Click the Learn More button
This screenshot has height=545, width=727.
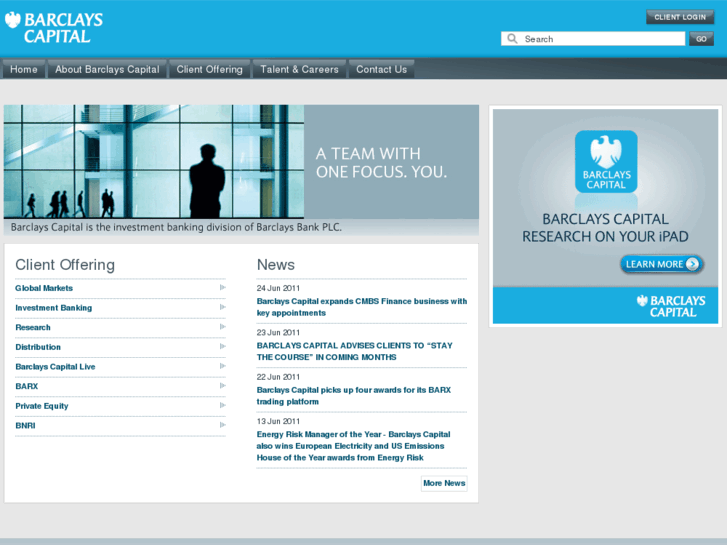[662, 264]
